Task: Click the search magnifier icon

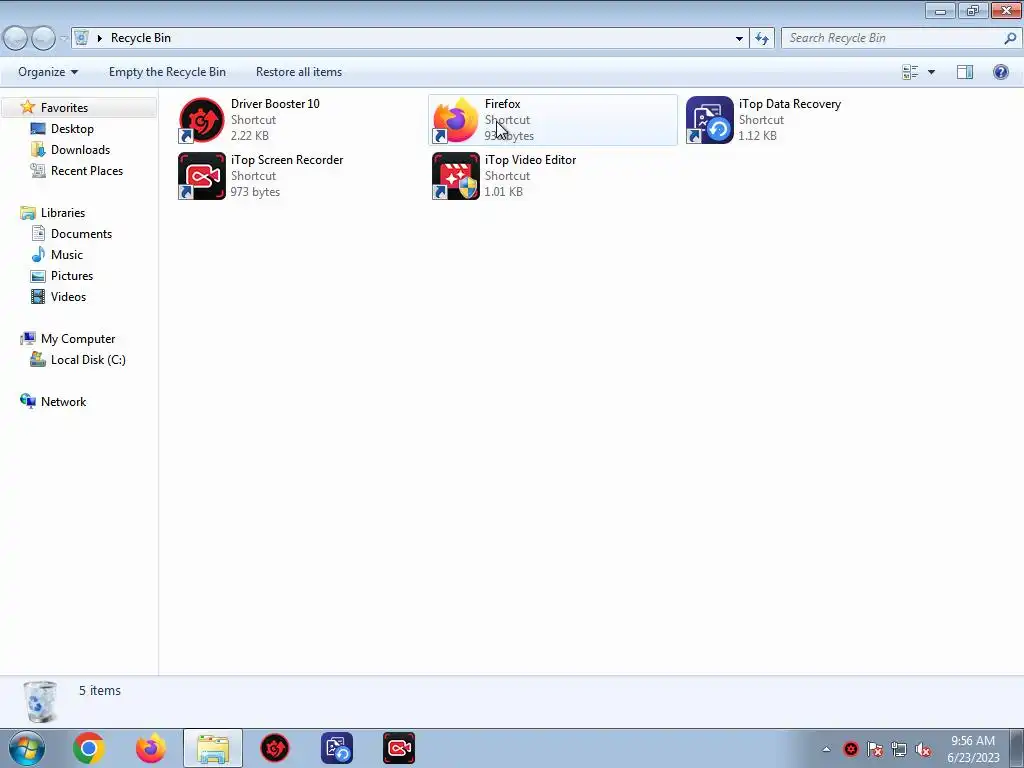Action: click(x=1010, y=38)
